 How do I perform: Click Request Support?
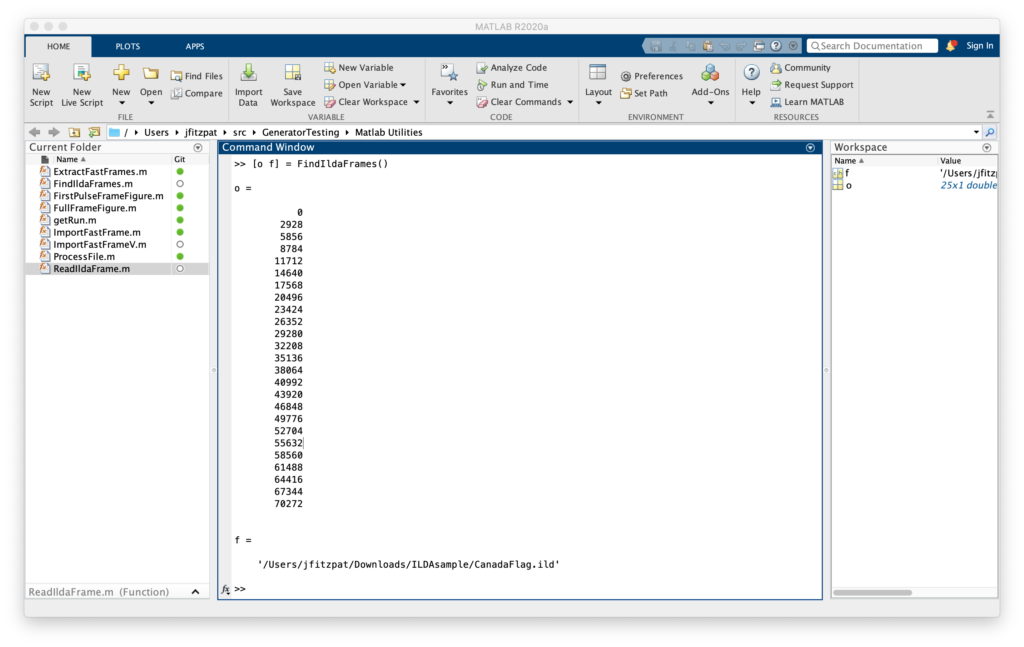tap(811, 85)
